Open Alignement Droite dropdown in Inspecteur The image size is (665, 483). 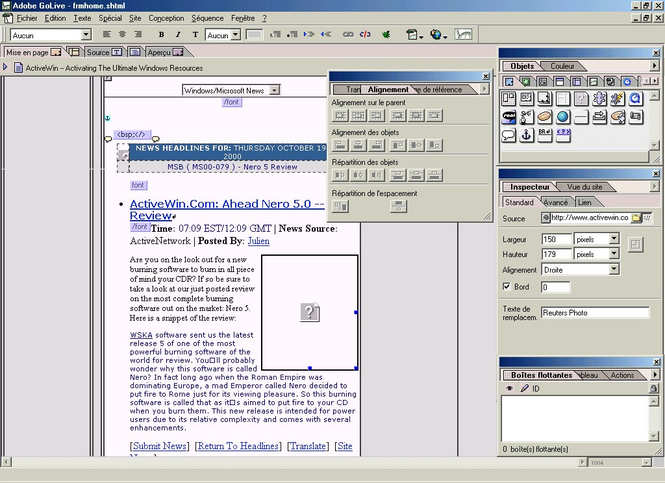[x=614, y=269]
